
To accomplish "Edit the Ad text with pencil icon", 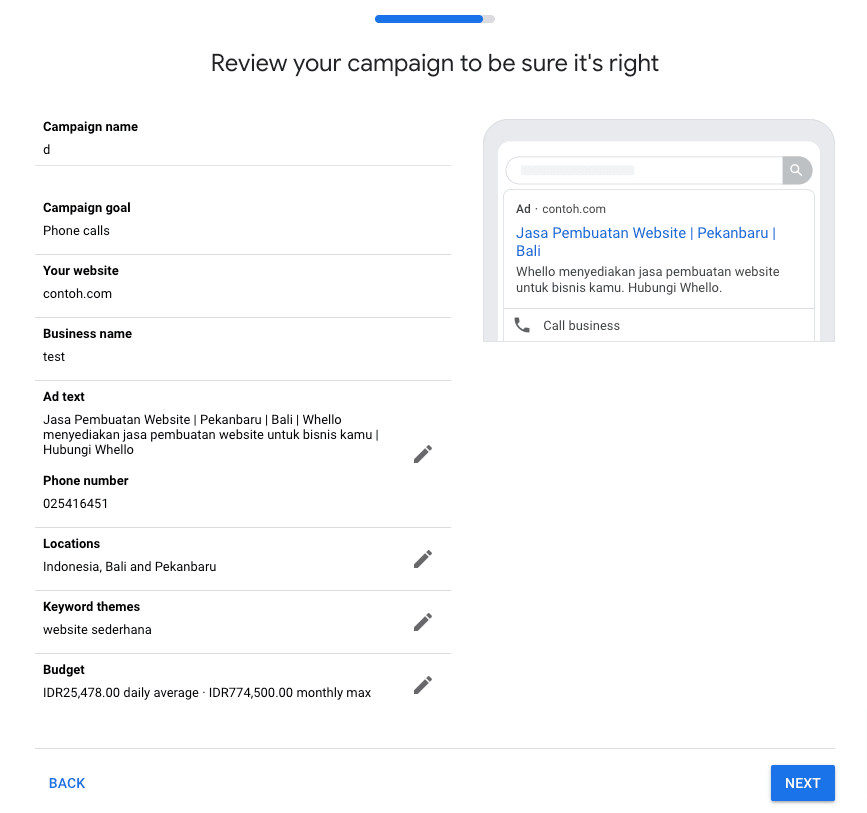I will click(x=423, y=455).
